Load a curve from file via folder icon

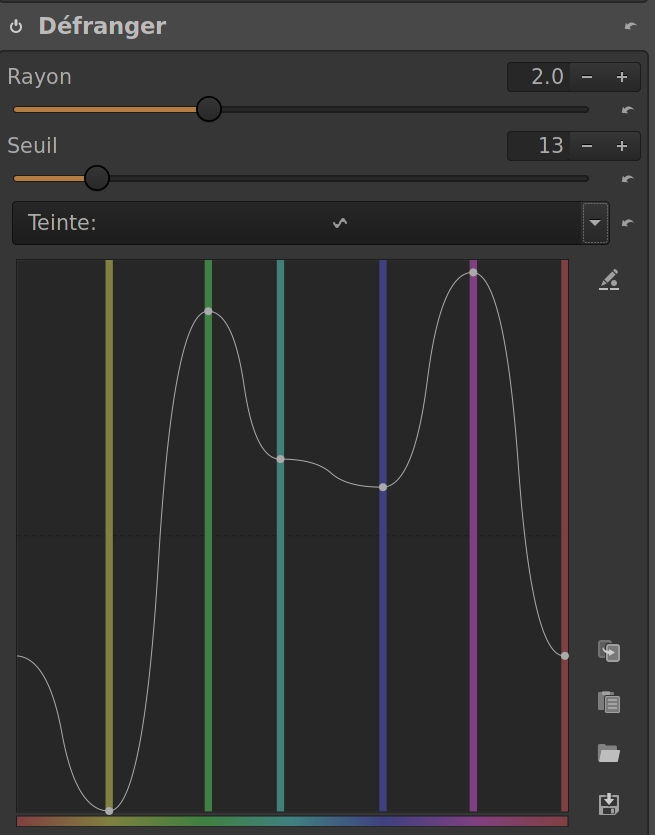click(x=609, y=753)
